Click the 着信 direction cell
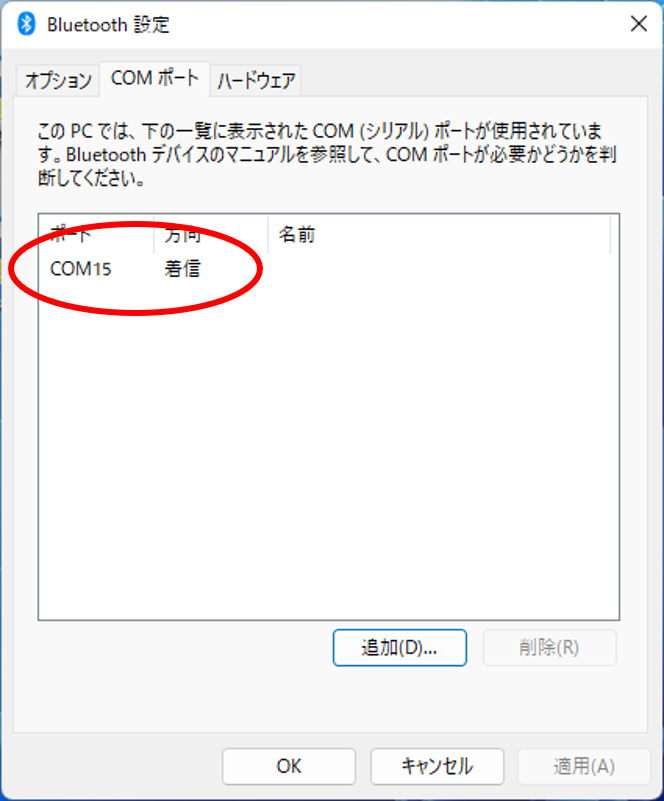 point(182,269)
